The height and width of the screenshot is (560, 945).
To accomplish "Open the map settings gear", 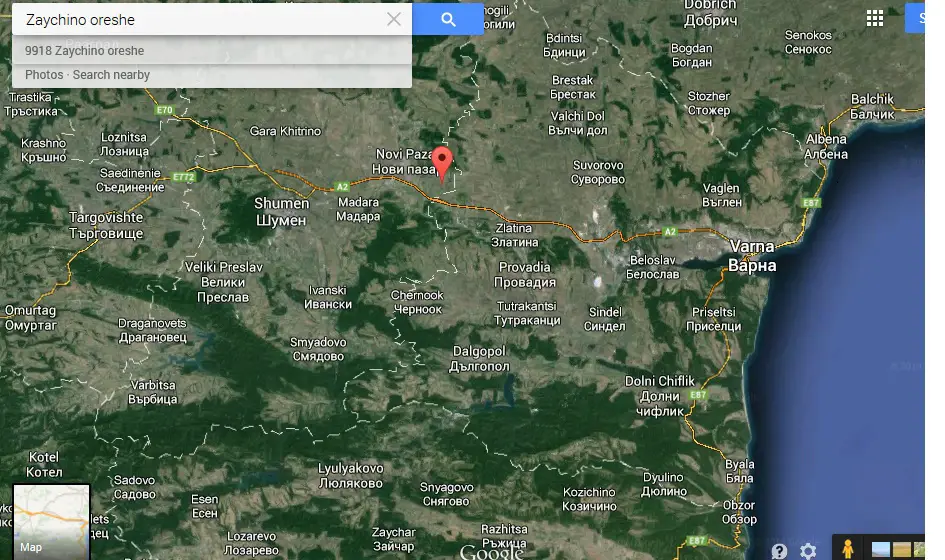I will coord(808,551).
